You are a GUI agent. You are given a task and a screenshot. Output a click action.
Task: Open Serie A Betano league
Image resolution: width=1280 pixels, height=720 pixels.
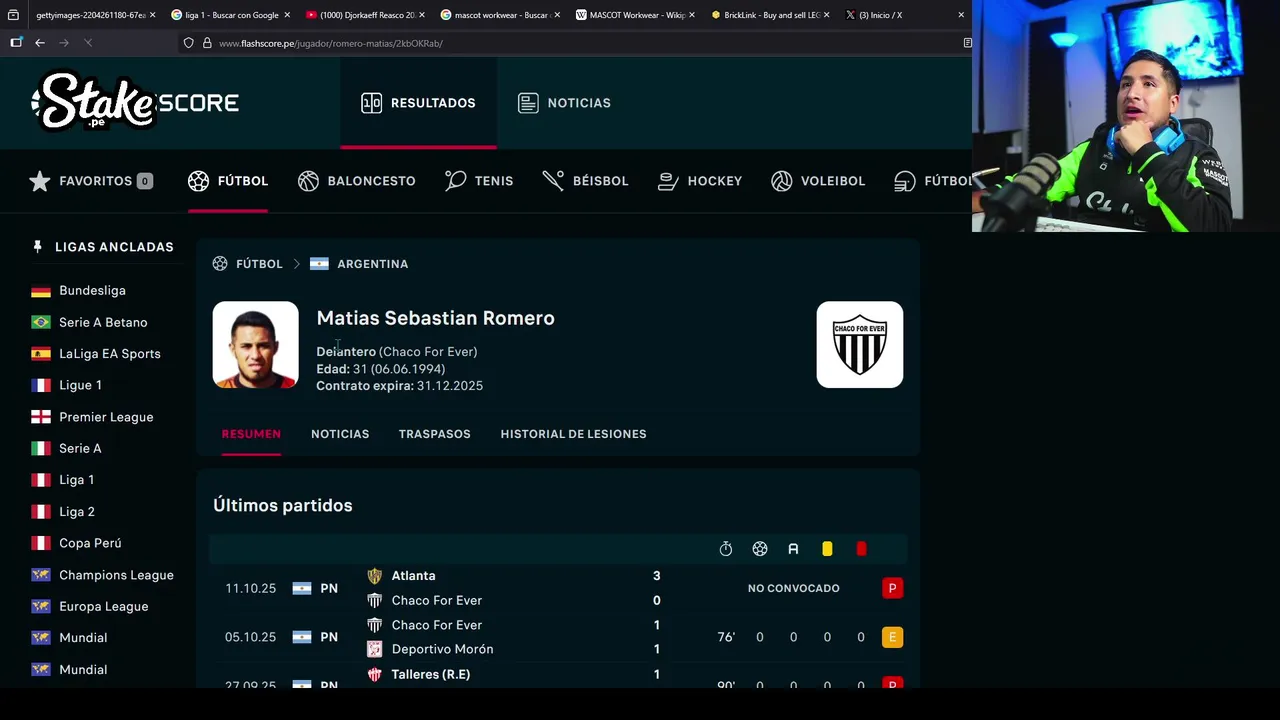pyautogui.click(x=103, y=322)
